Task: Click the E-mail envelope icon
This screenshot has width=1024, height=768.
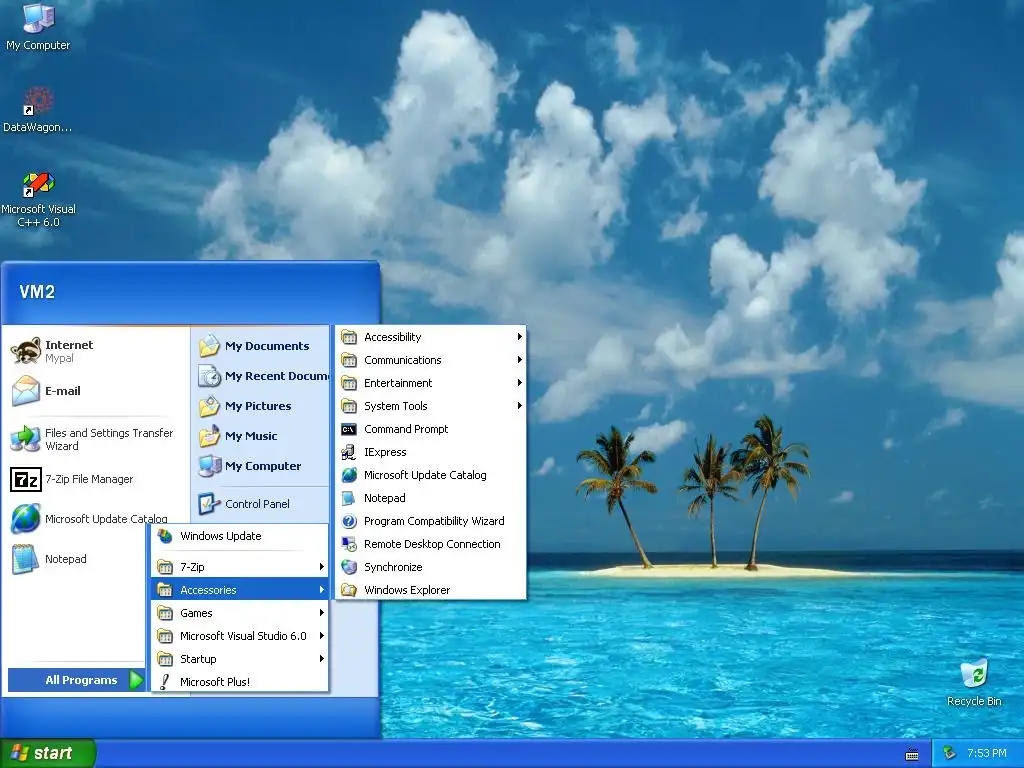Action: tap(25, 391)
